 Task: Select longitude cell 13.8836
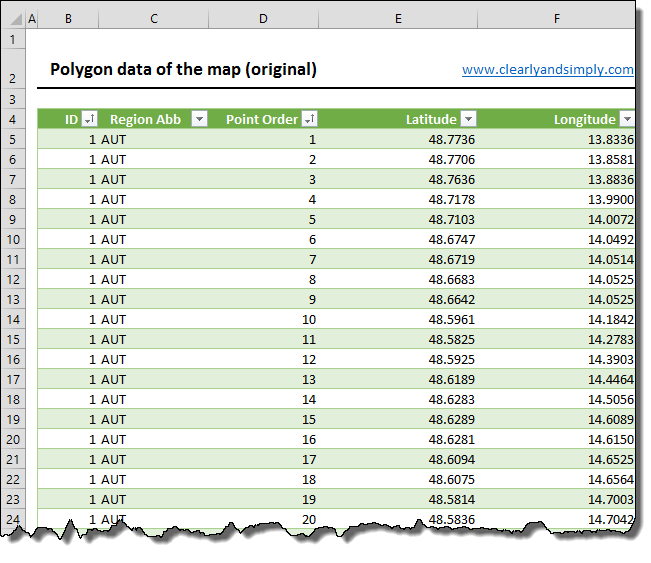pos(556,179)
